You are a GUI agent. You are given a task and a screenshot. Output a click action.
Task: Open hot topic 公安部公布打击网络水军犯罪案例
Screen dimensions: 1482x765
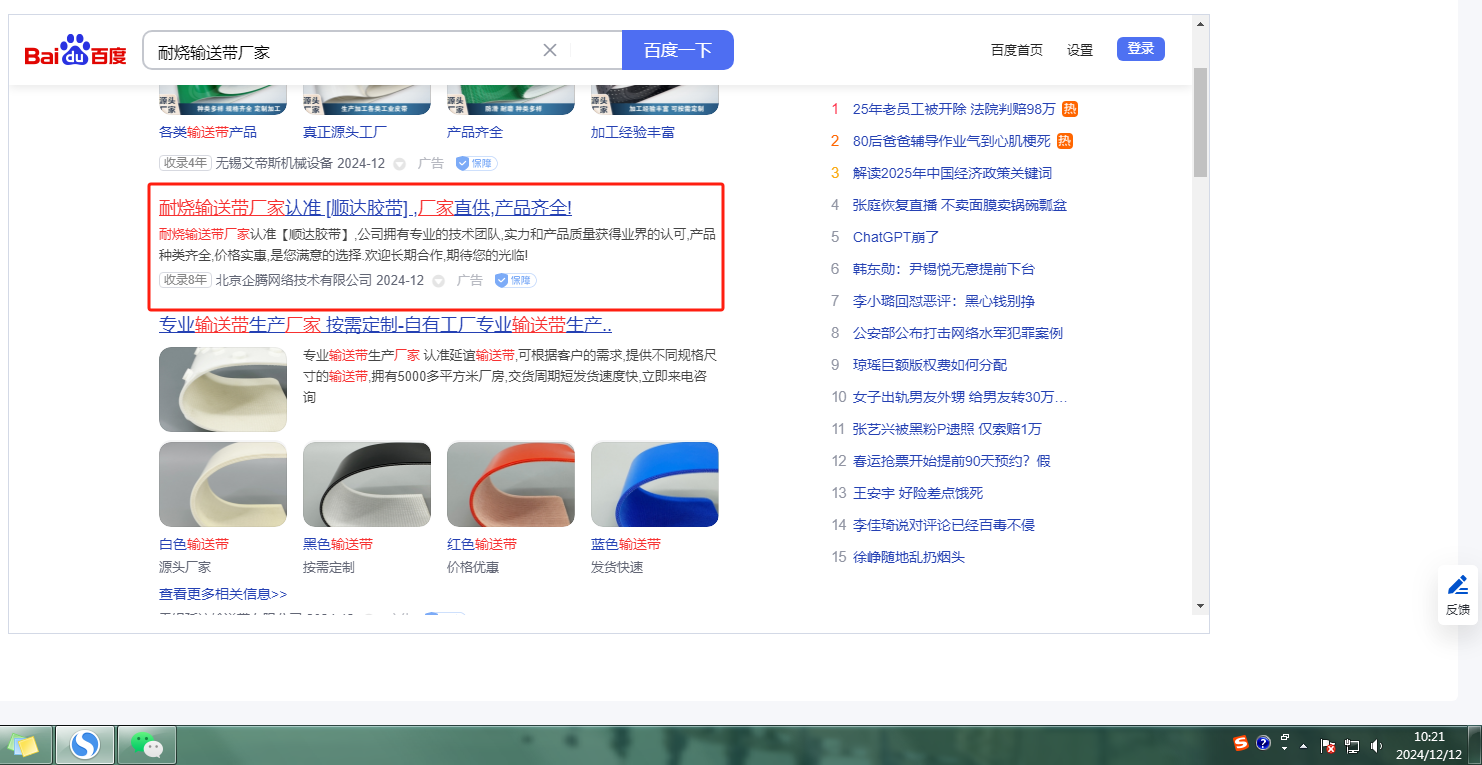[958, 333]
